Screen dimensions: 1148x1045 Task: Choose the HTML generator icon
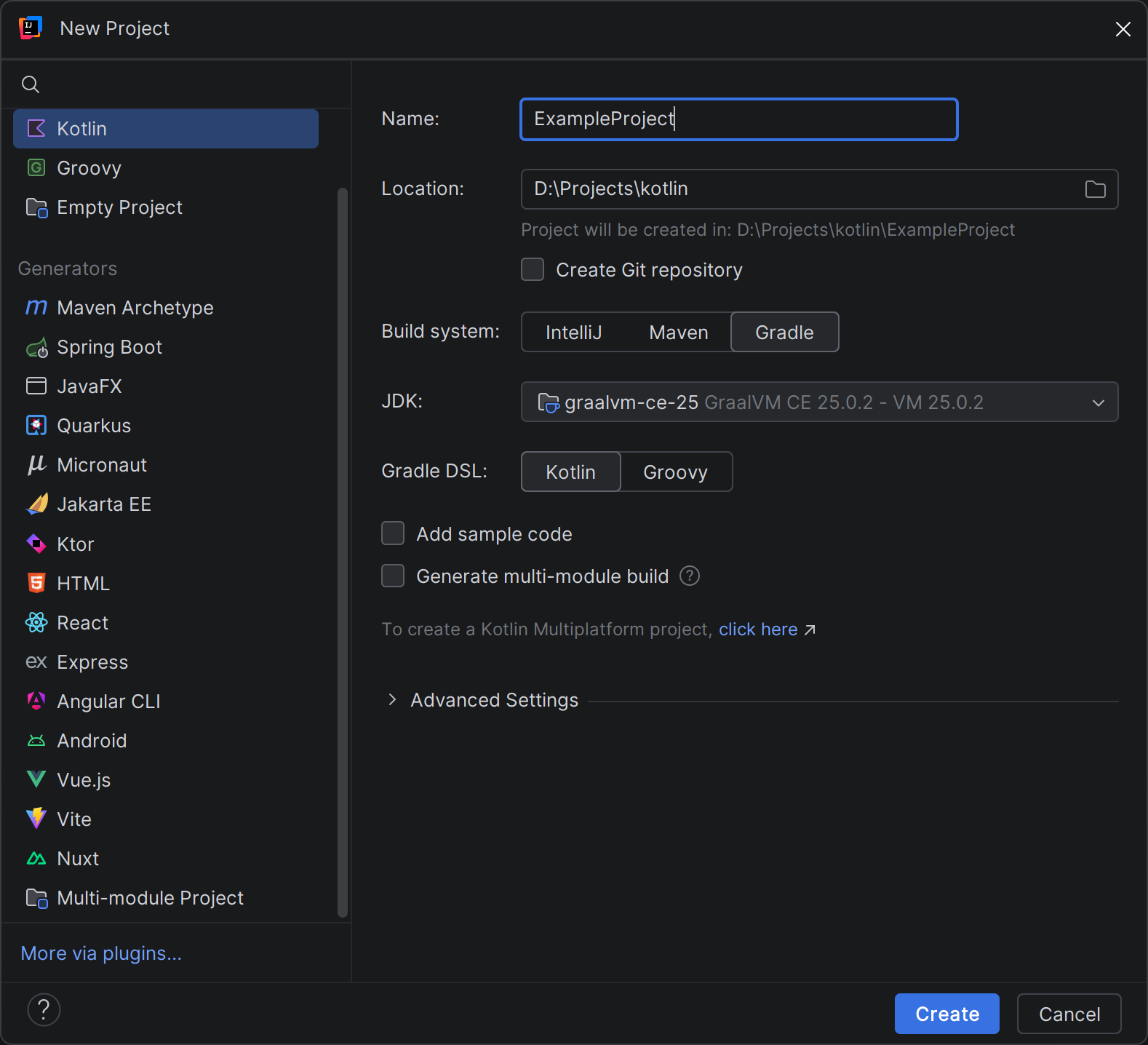pos(36,583)
